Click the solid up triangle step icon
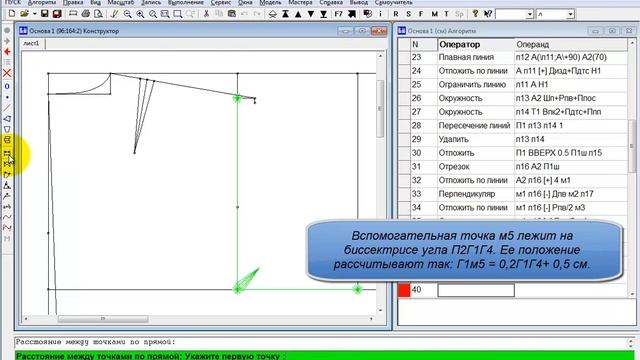The width and height of the screenshot is (640, 360). coord(298,14)
